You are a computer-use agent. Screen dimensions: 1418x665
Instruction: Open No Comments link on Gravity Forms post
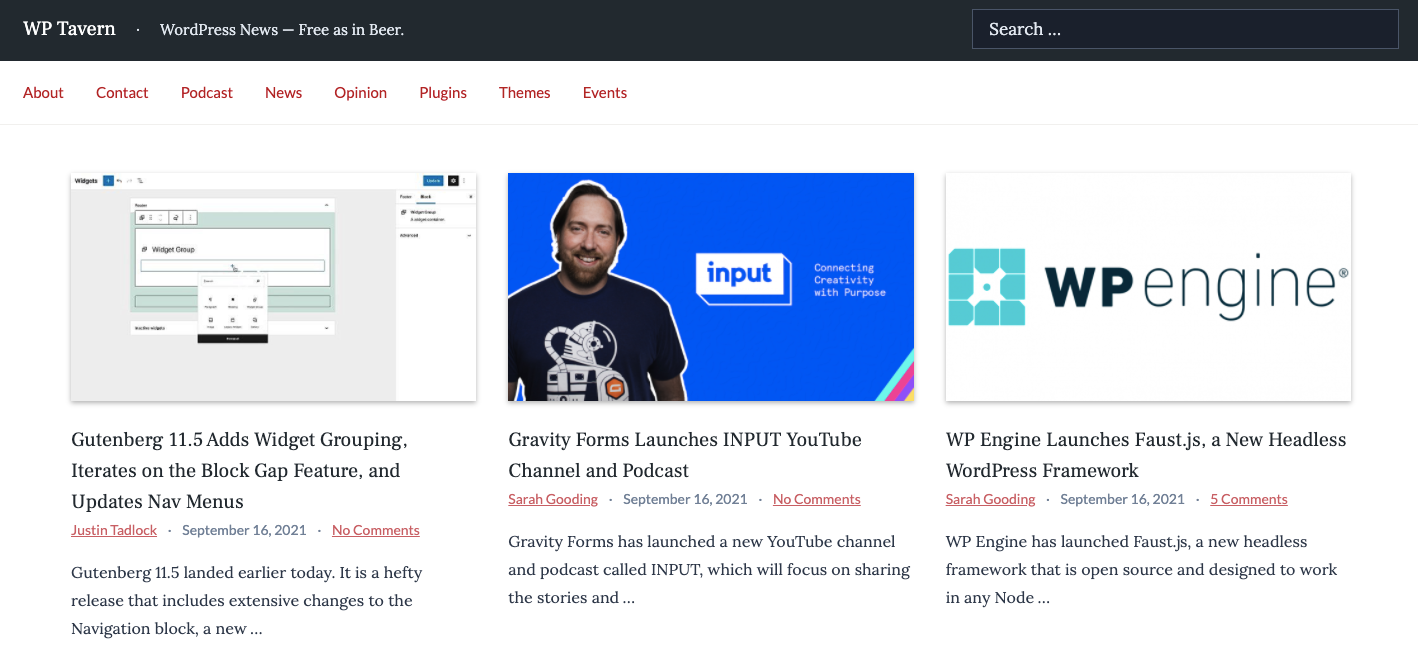[x=817, y=499]
